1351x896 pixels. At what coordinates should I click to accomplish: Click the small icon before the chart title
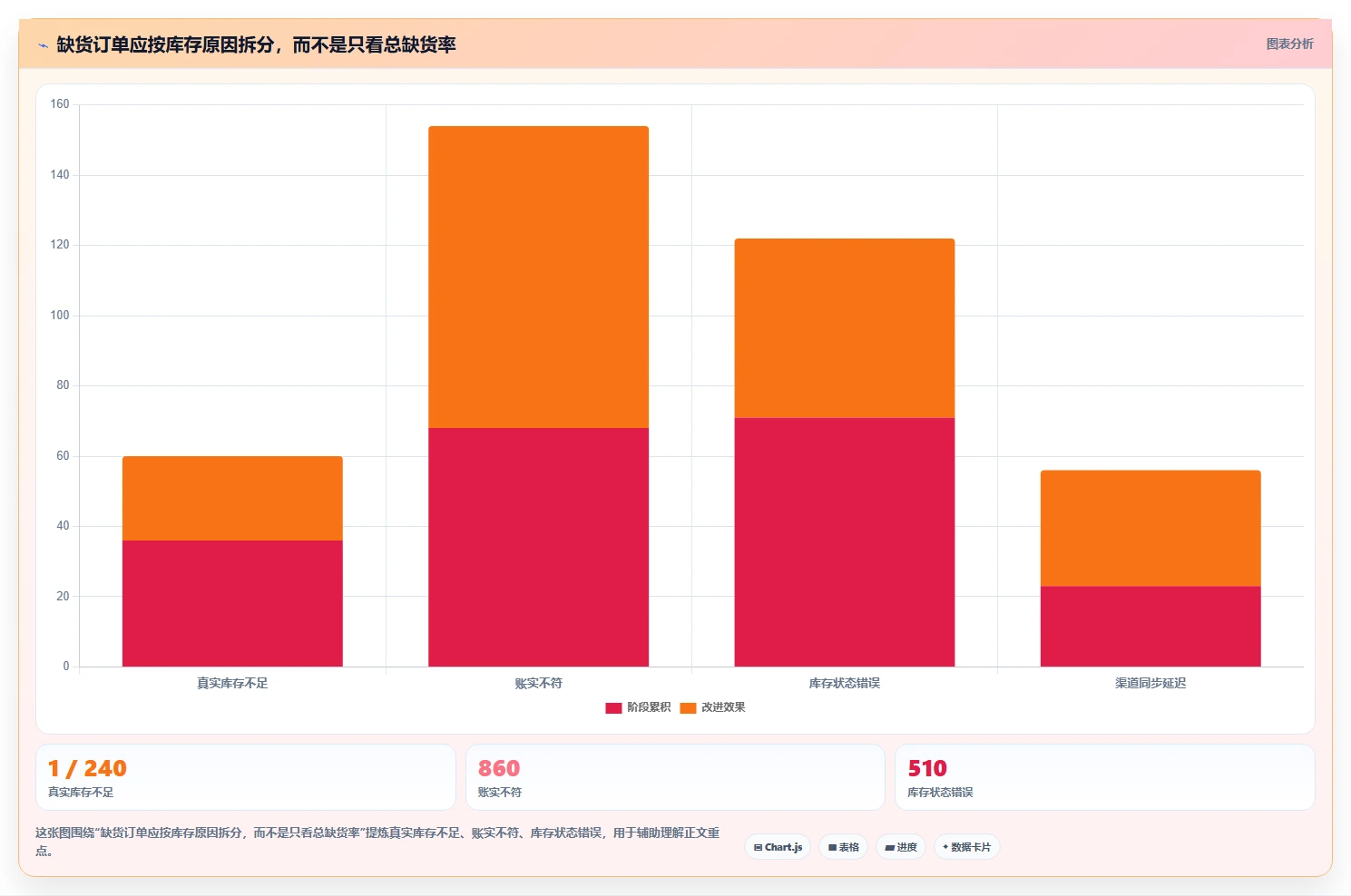pos(43,45)
